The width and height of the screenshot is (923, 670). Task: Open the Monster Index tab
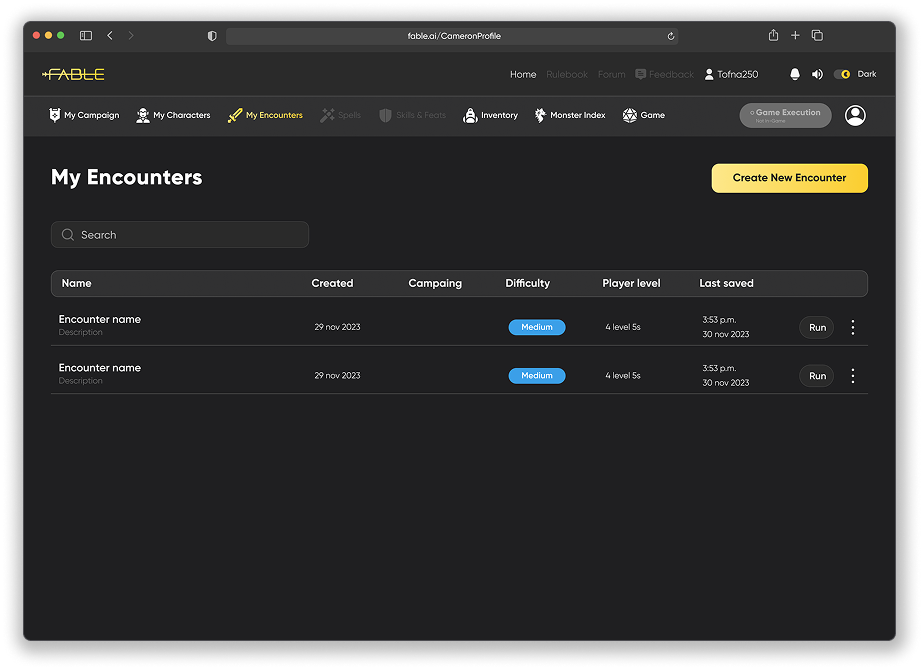[570, 116]
